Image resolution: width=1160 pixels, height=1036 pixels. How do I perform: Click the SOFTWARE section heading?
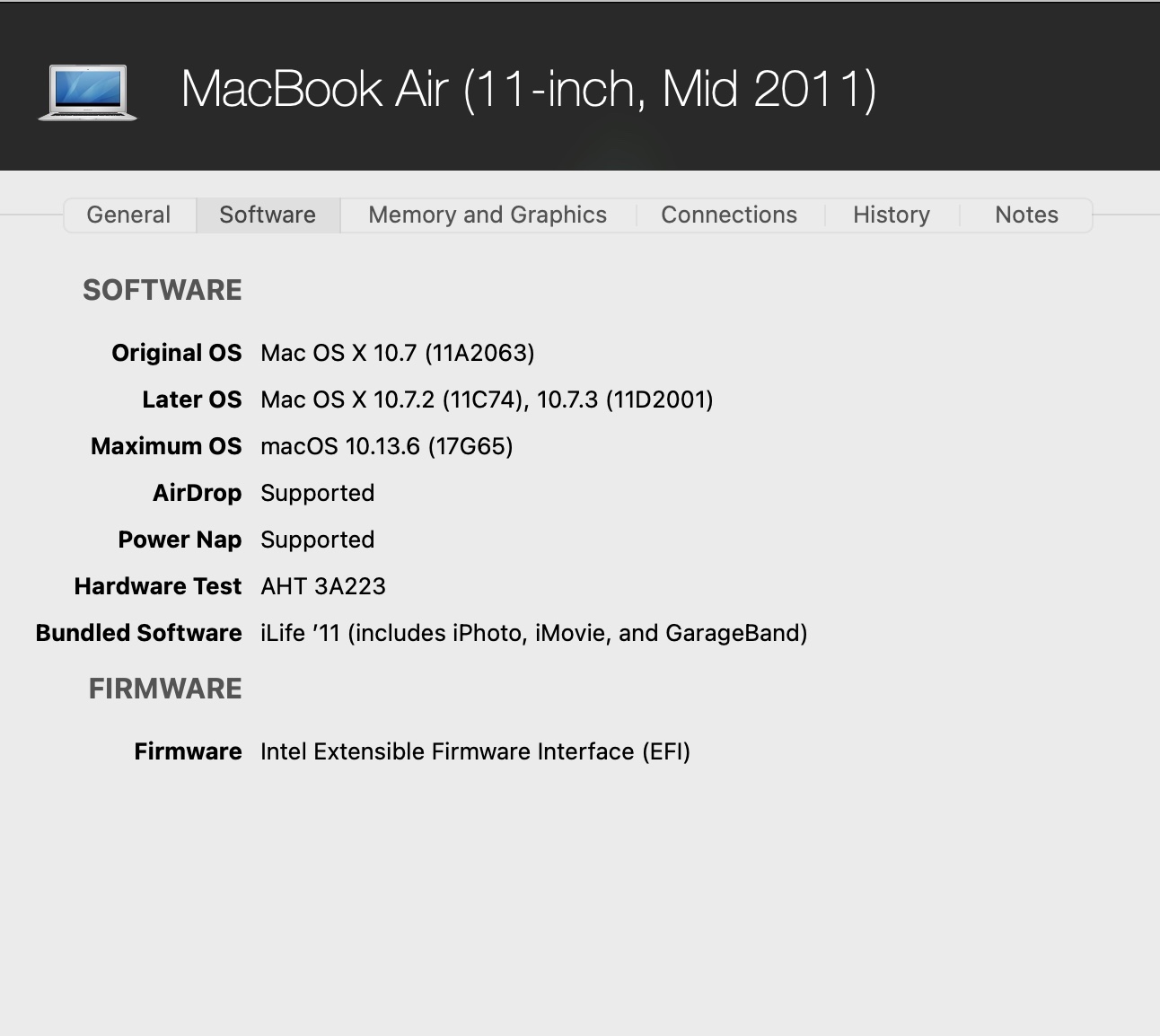pyautogui.click(x=163, y=291)
